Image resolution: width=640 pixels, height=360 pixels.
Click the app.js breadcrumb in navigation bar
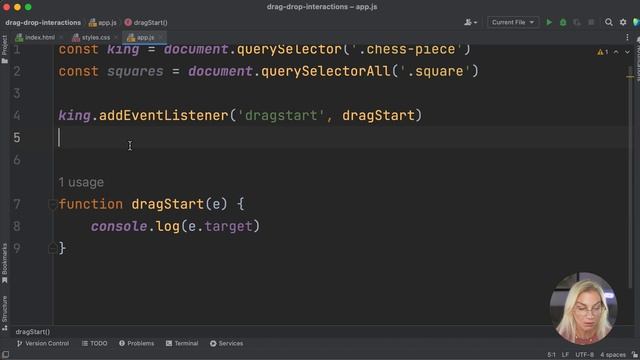[102, 22]
